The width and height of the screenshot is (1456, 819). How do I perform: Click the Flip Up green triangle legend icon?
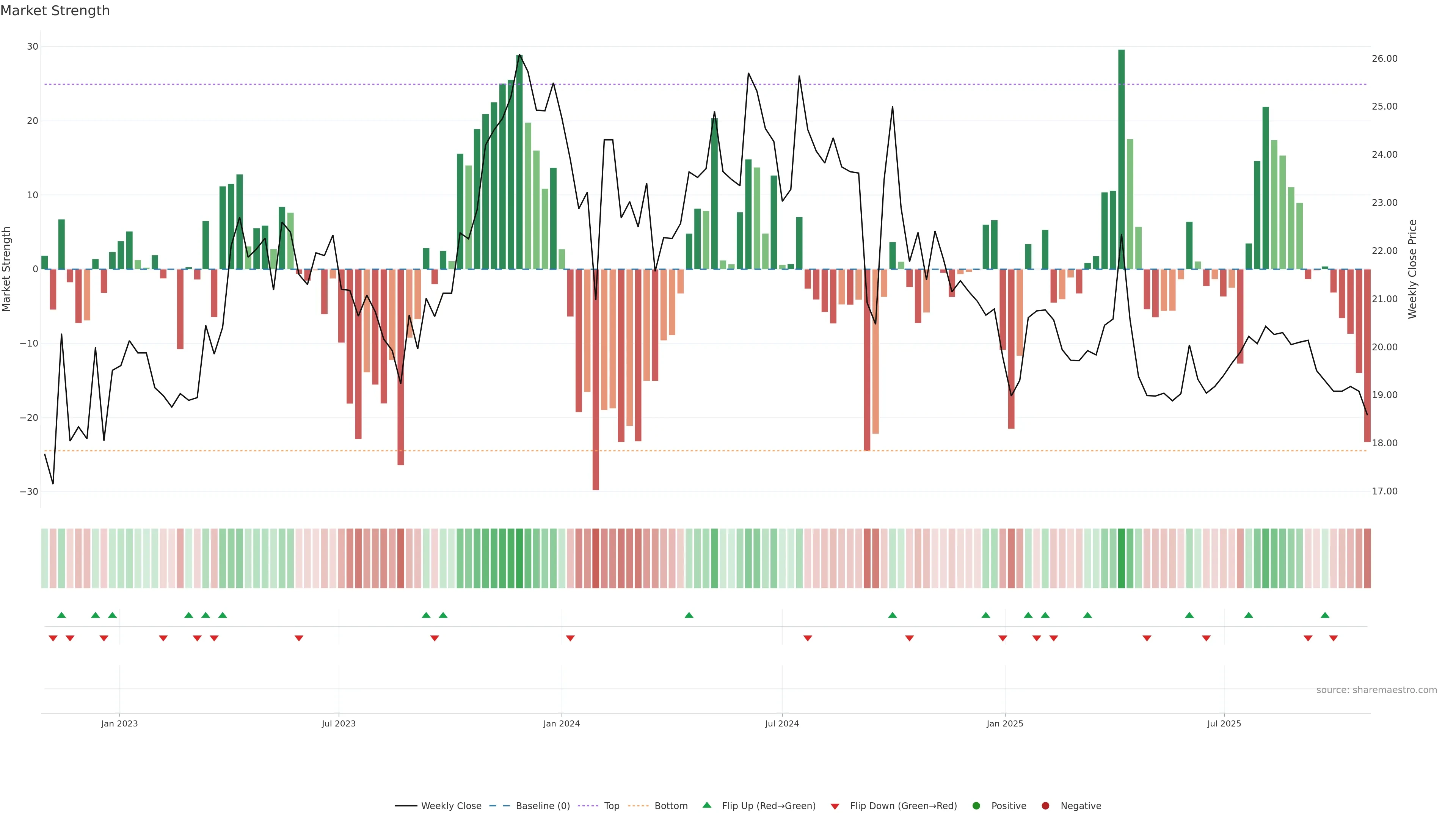pos(706,805)
